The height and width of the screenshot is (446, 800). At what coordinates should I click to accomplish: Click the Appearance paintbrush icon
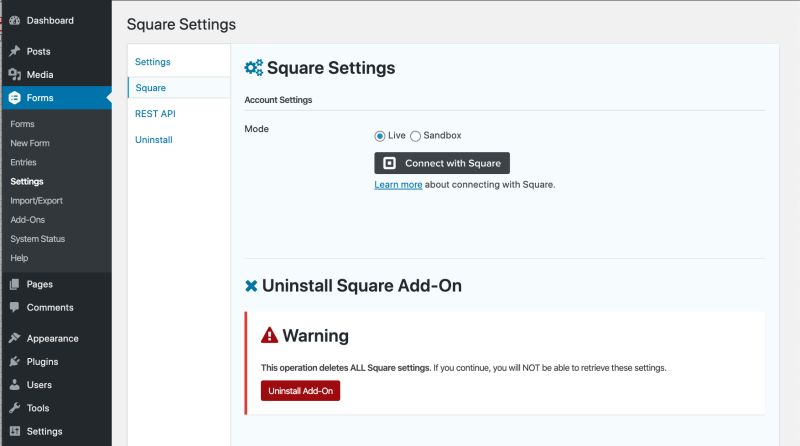(15, 338)
